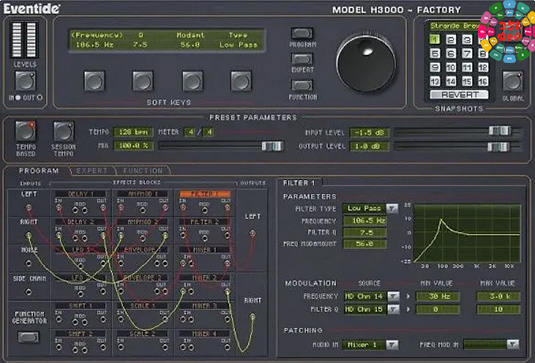
Task: Toggle the Tempo Based button
Action: 26,131
